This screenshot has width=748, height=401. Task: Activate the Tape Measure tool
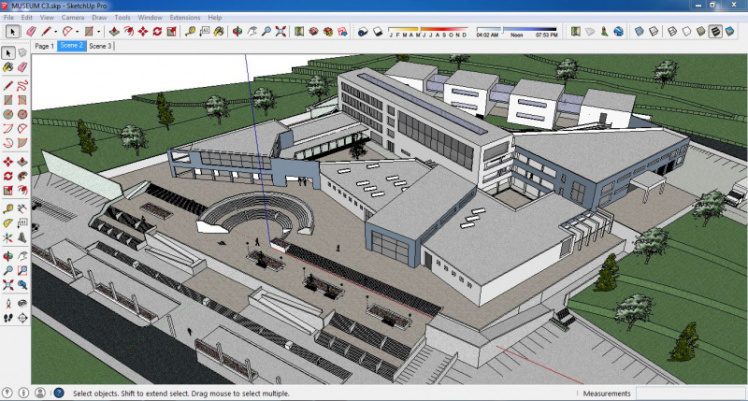[191, 31]
